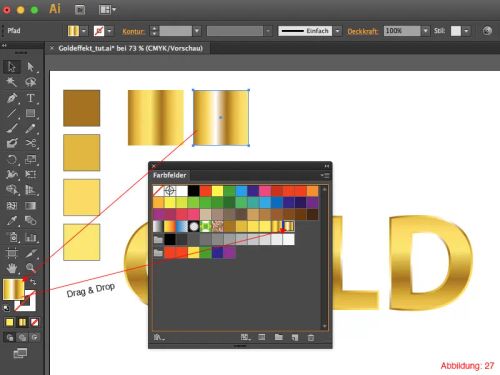Screen dimensions: 500x375
Task: Select the Column Graph tool
Action: [31, 237]
